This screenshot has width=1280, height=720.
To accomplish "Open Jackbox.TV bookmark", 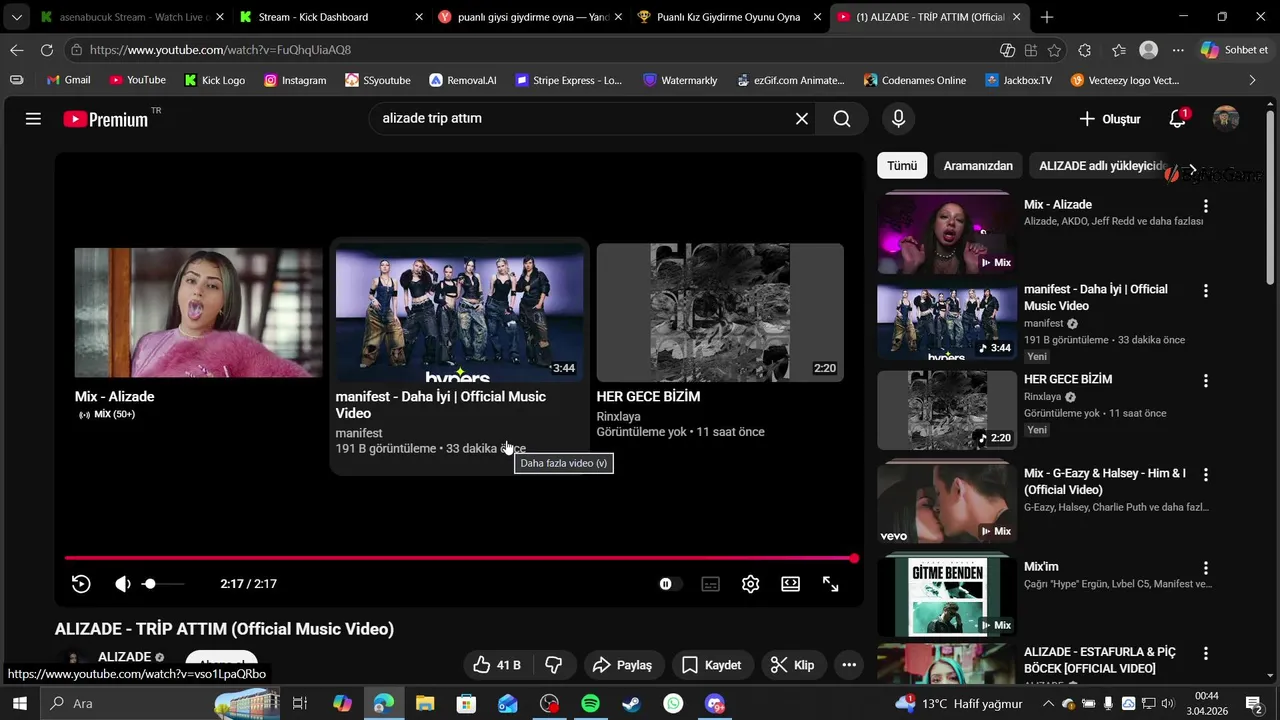I will (x=1018, y=80).
